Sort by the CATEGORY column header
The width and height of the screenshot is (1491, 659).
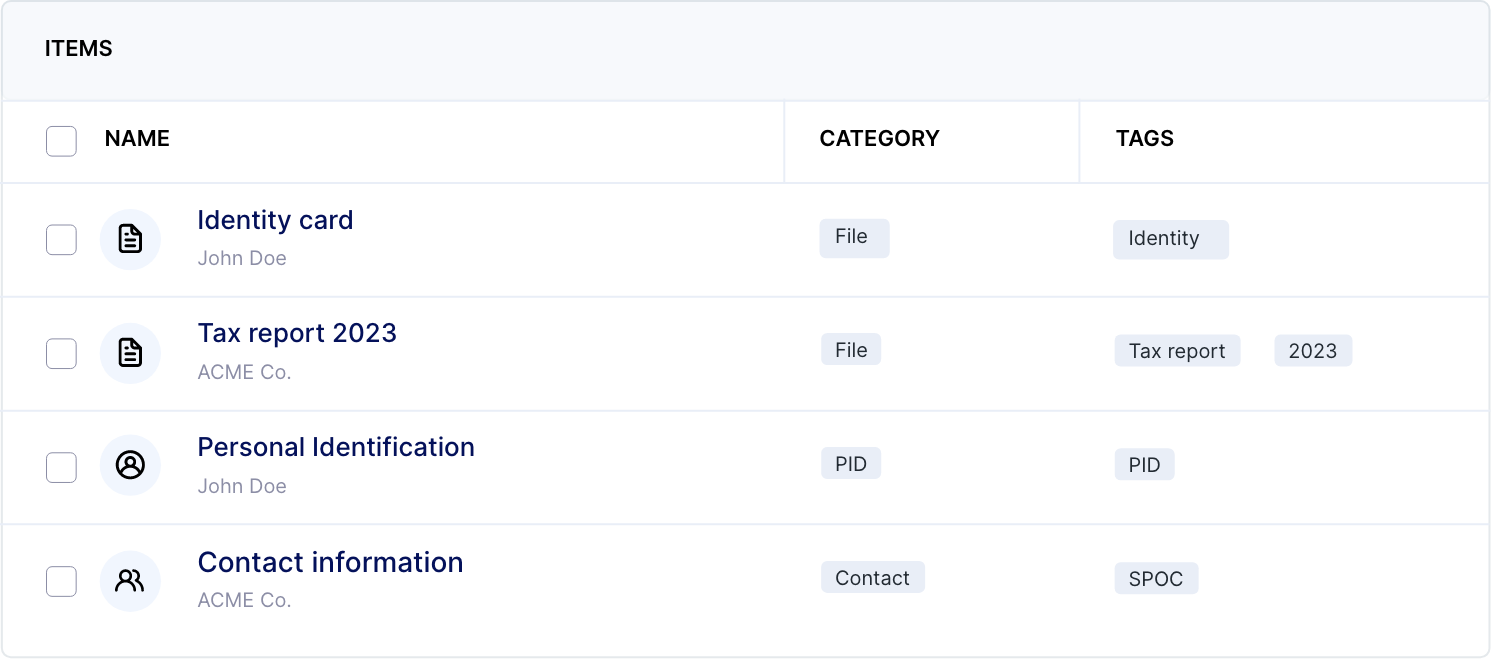tap(880, 139)
